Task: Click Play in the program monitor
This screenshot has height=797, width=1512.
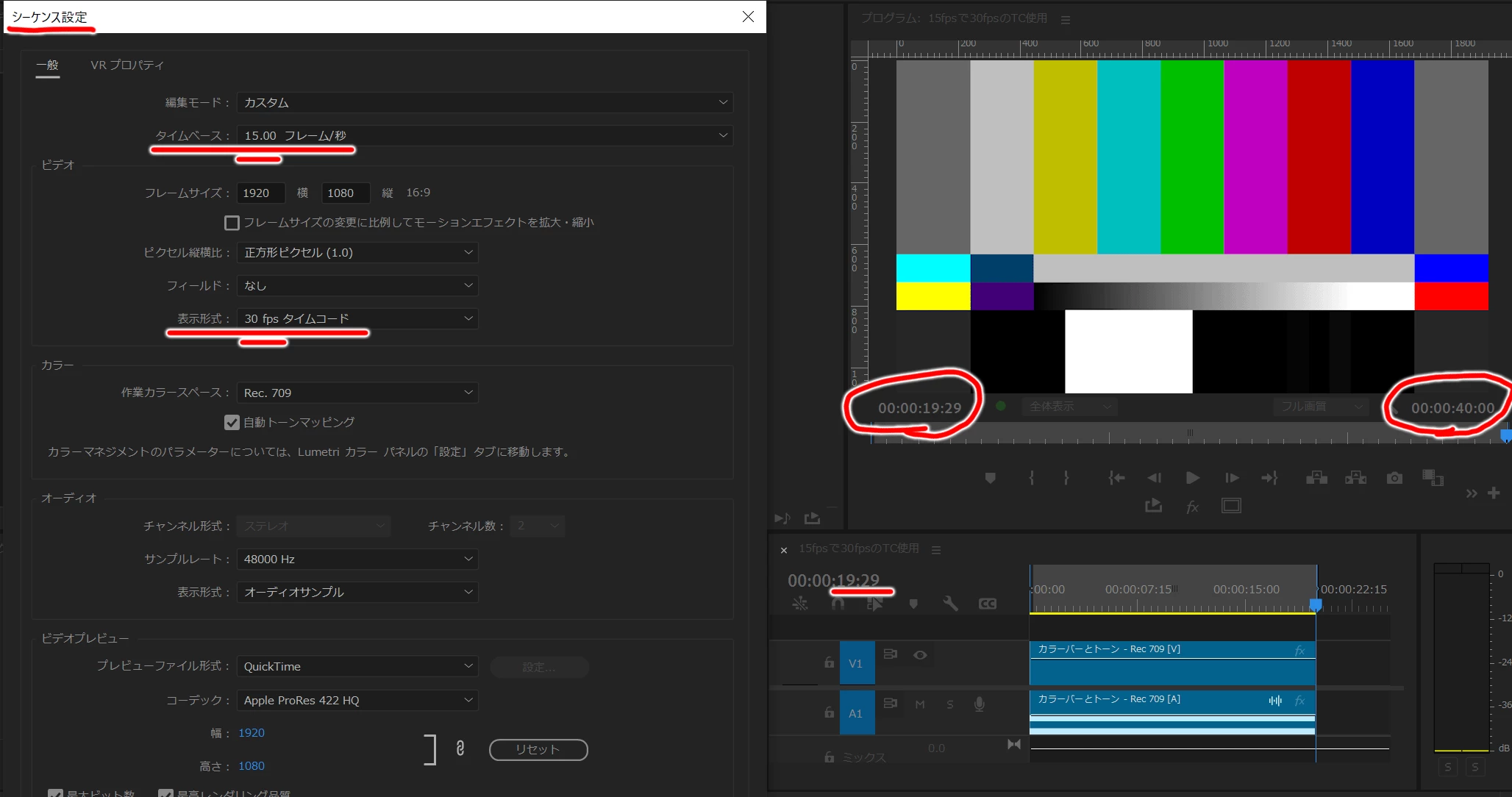Action: (x=1192, y=478)
